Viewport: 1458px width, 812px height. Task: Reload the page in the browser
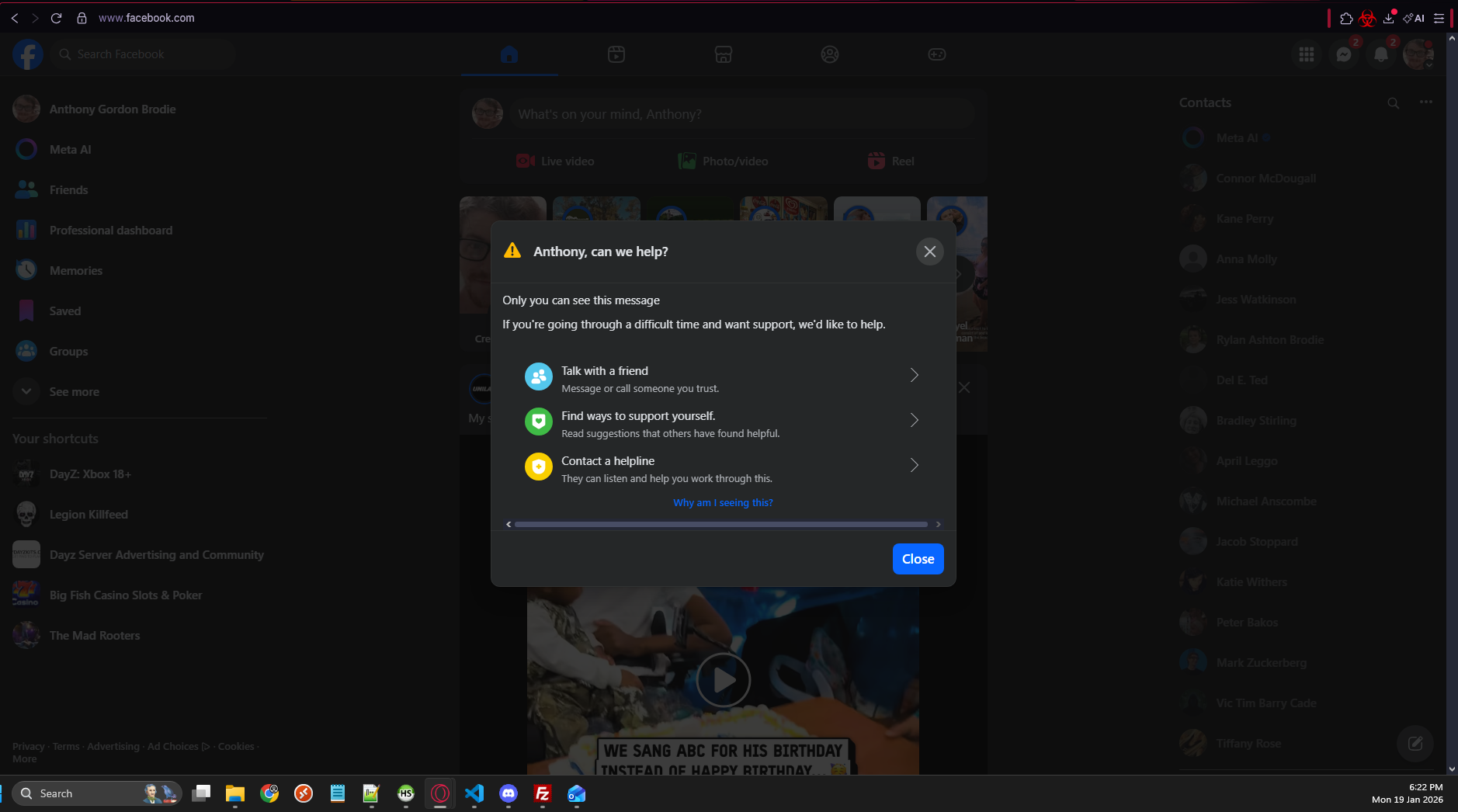click(x=56, y=18)
